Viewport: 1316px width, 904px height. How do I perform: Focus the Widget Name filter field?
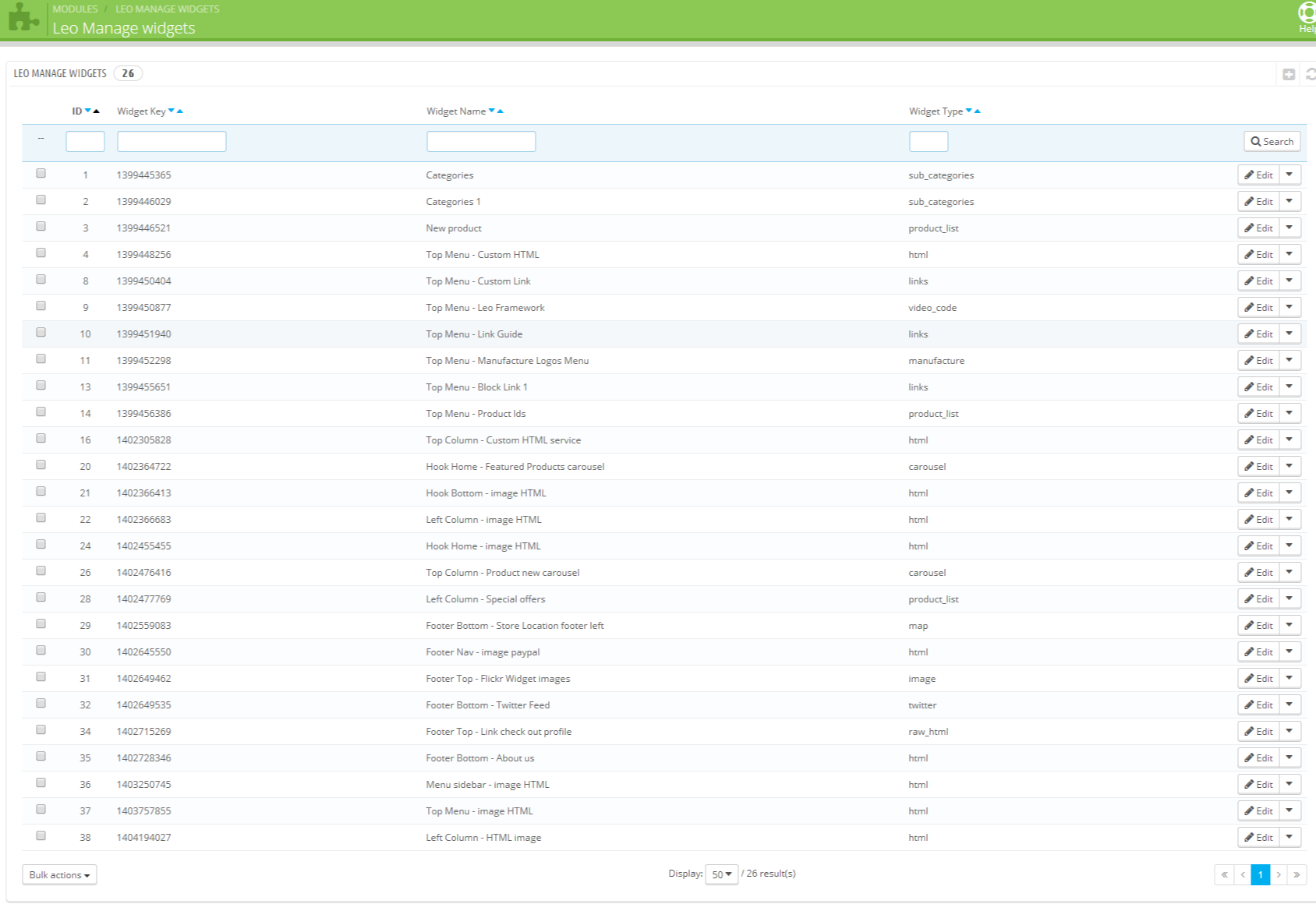(481, 141)
